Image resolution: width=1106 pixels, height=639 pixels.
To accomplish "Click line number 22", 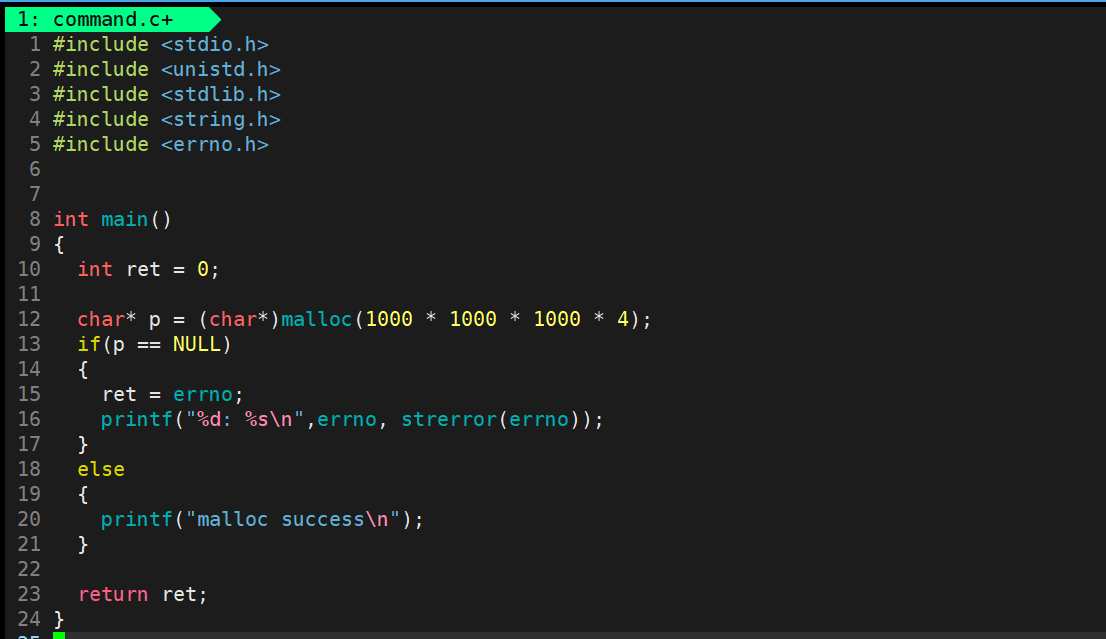I will point(29,569).
